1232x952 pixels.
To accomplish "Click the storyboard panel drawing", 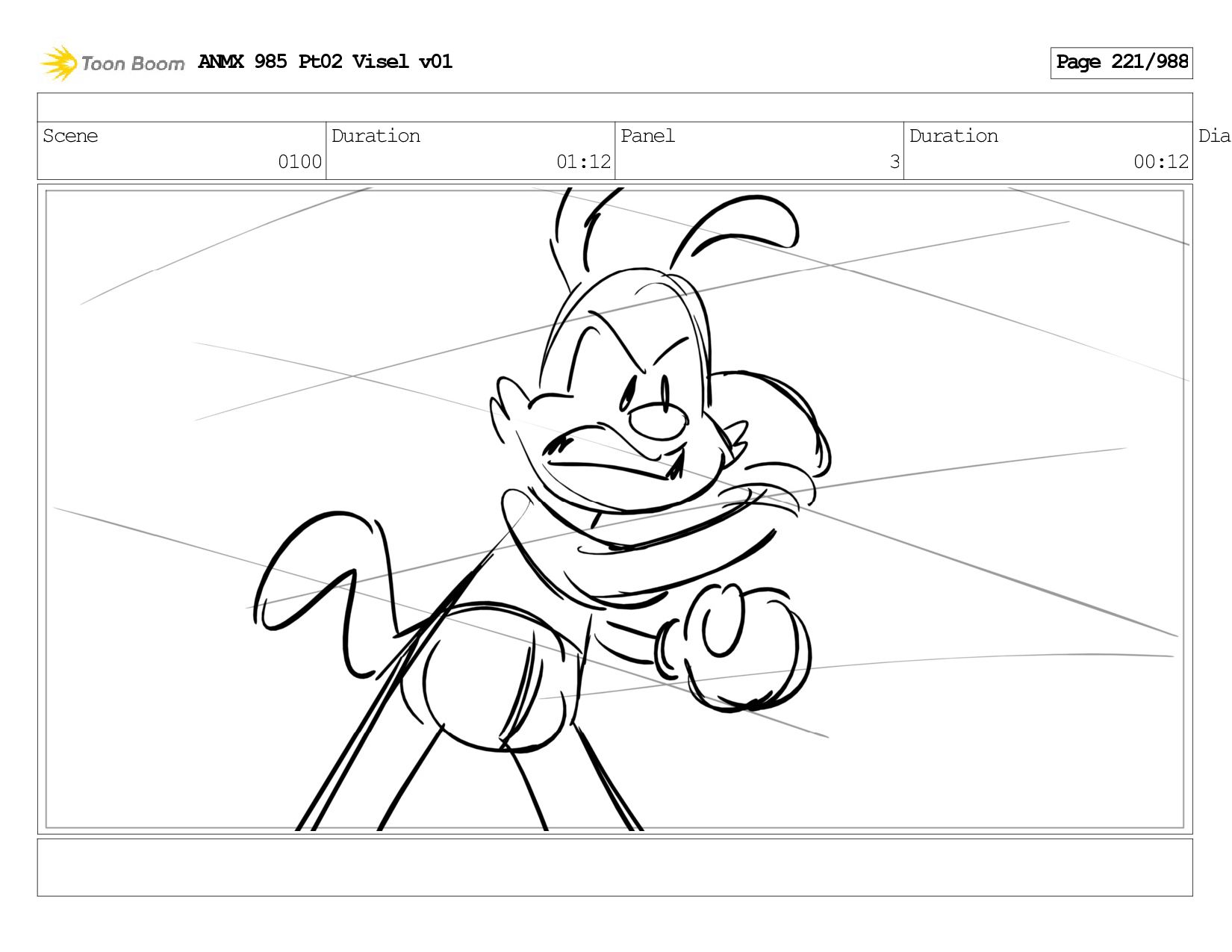I will 615,509.
